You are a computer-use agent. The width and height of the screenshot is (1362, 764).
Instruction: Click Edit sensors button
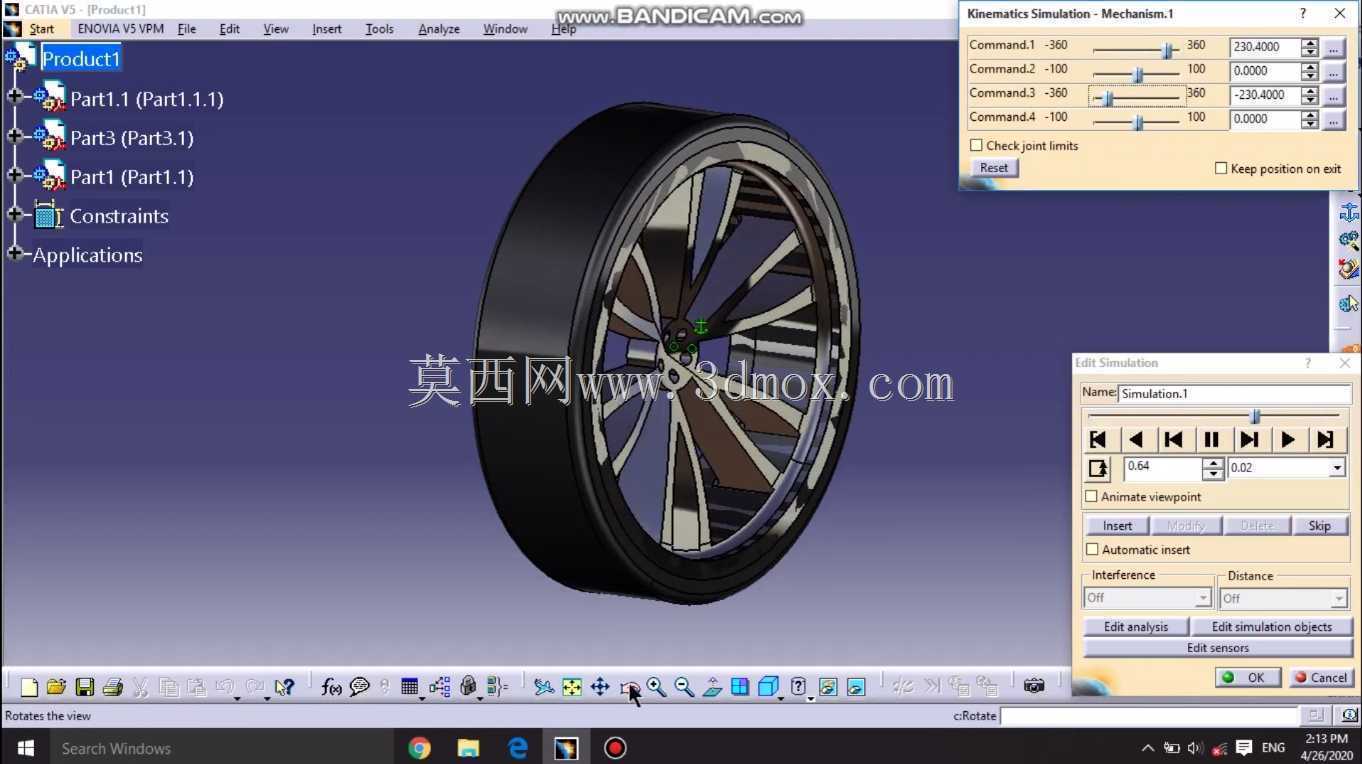point(1218,648)
